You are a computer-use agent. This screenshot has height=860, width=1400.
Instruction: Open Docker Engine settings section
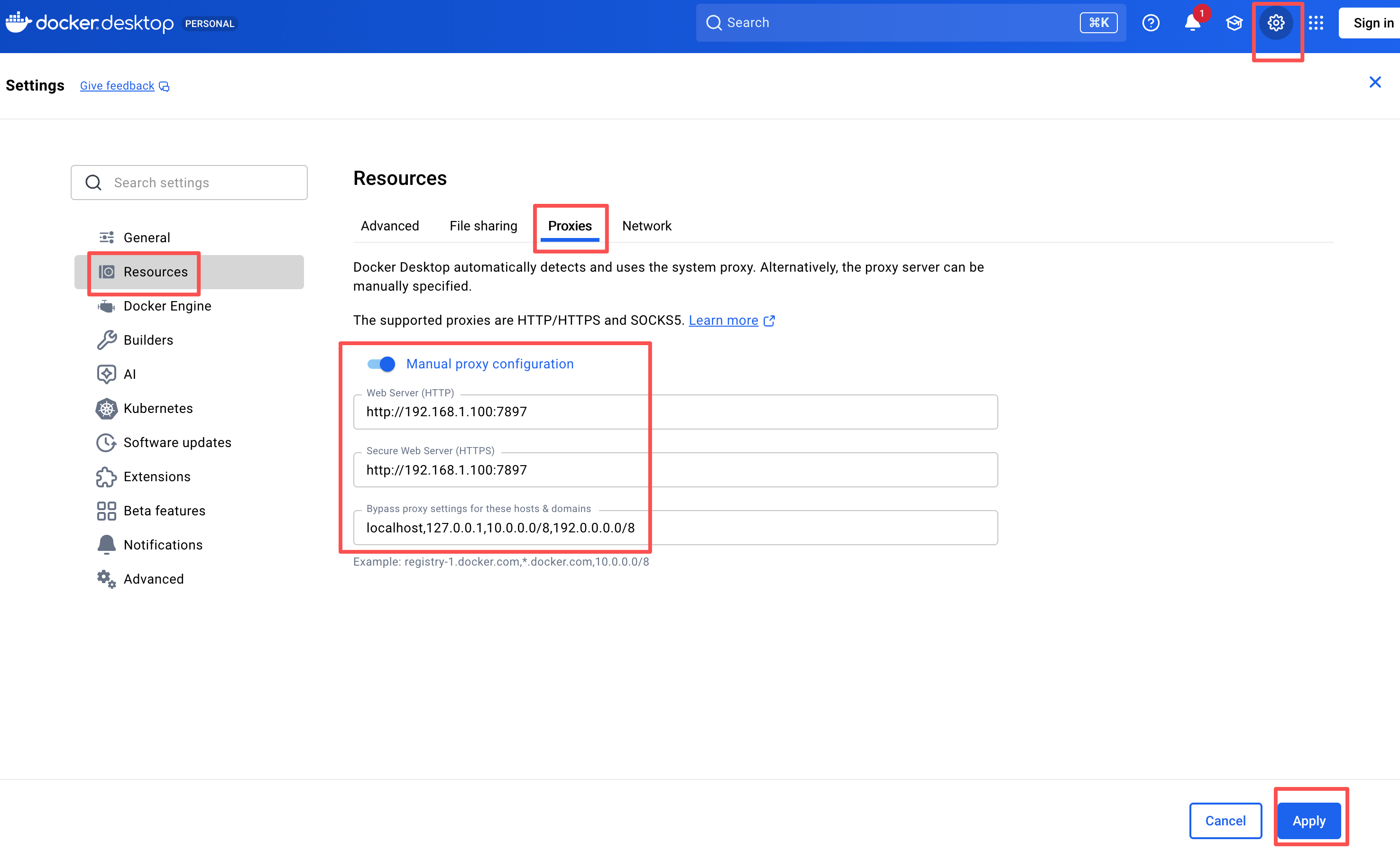pyautogui.click(x=166, y=306)
